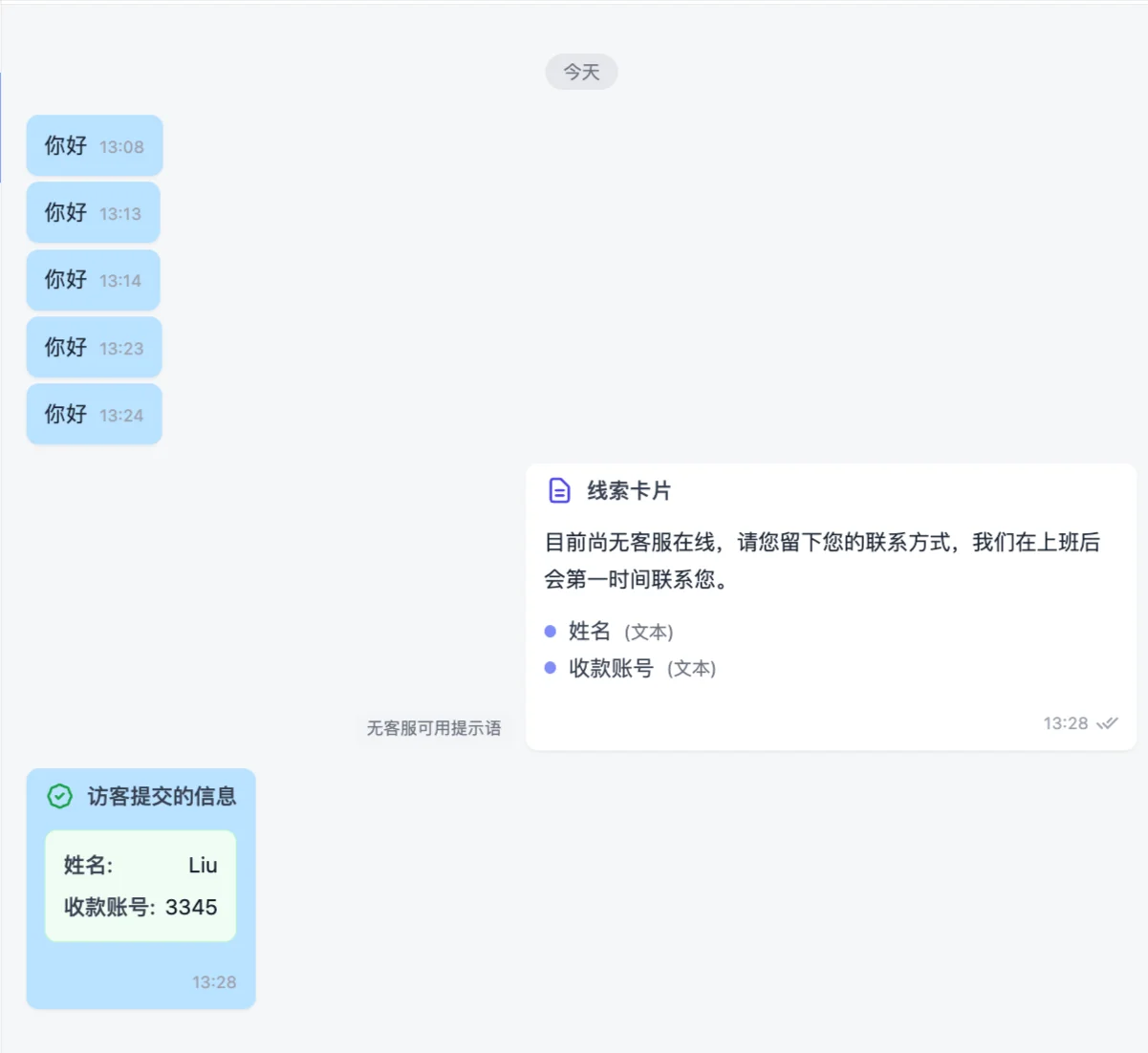The image size is (1148, 1053).
Task: Click the 你好 message sent at 13:24
Action: (94, 414)
